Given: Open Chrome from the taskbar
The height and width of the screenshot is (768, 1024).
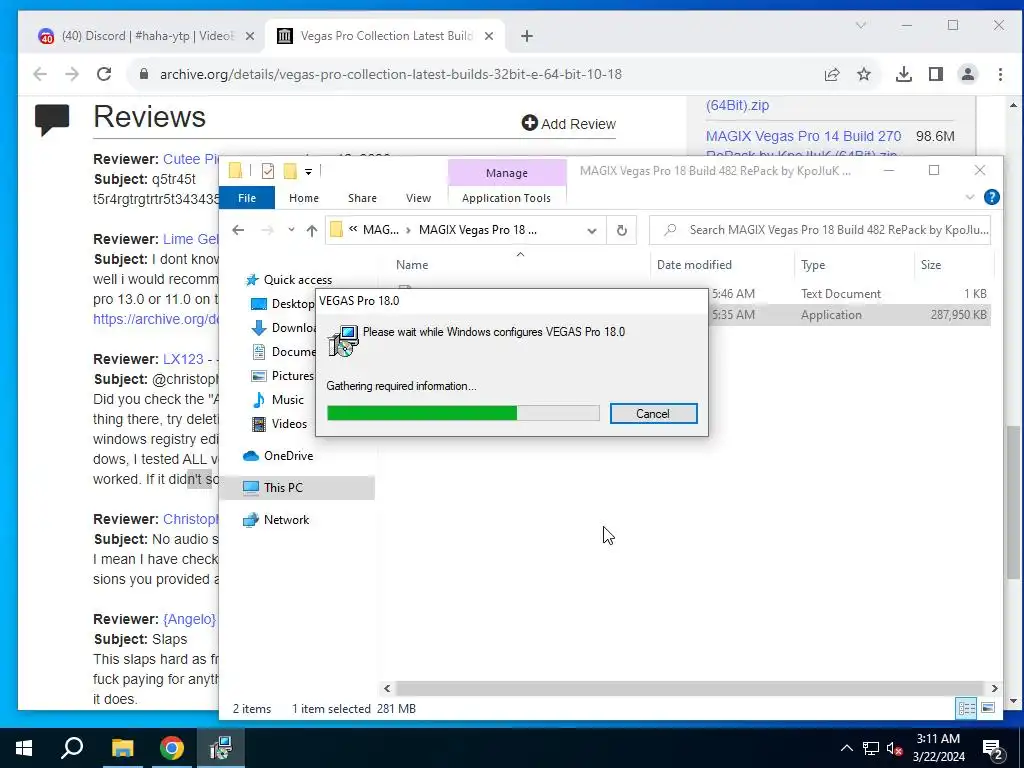Looking at the screenshot, I should tap(172, 748).
